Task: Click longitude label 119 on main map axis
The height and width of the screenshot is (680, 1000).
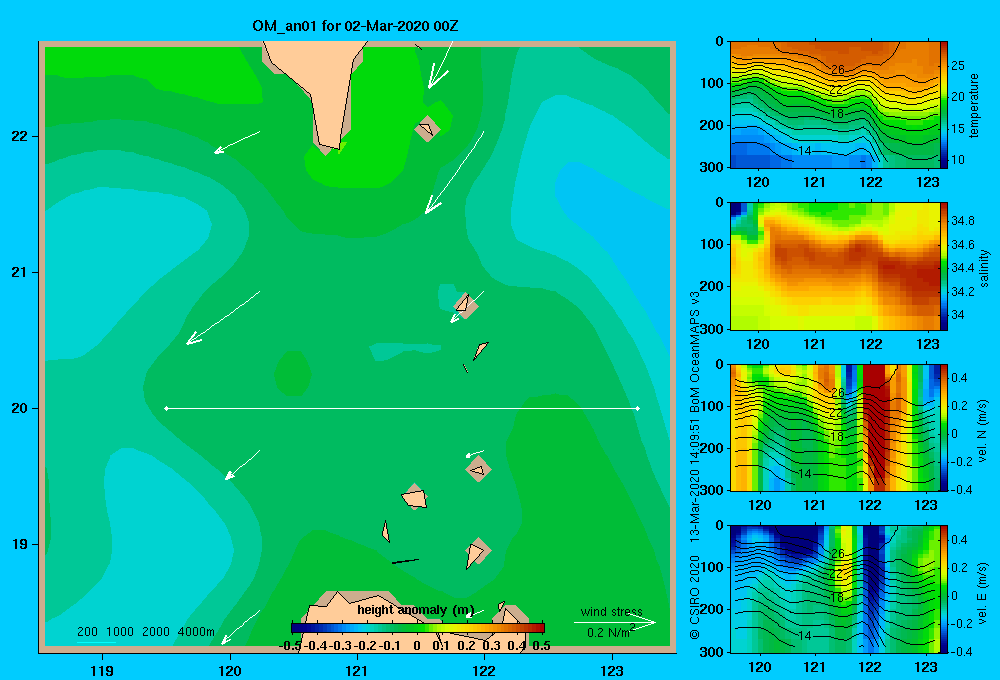Action: 103,670
